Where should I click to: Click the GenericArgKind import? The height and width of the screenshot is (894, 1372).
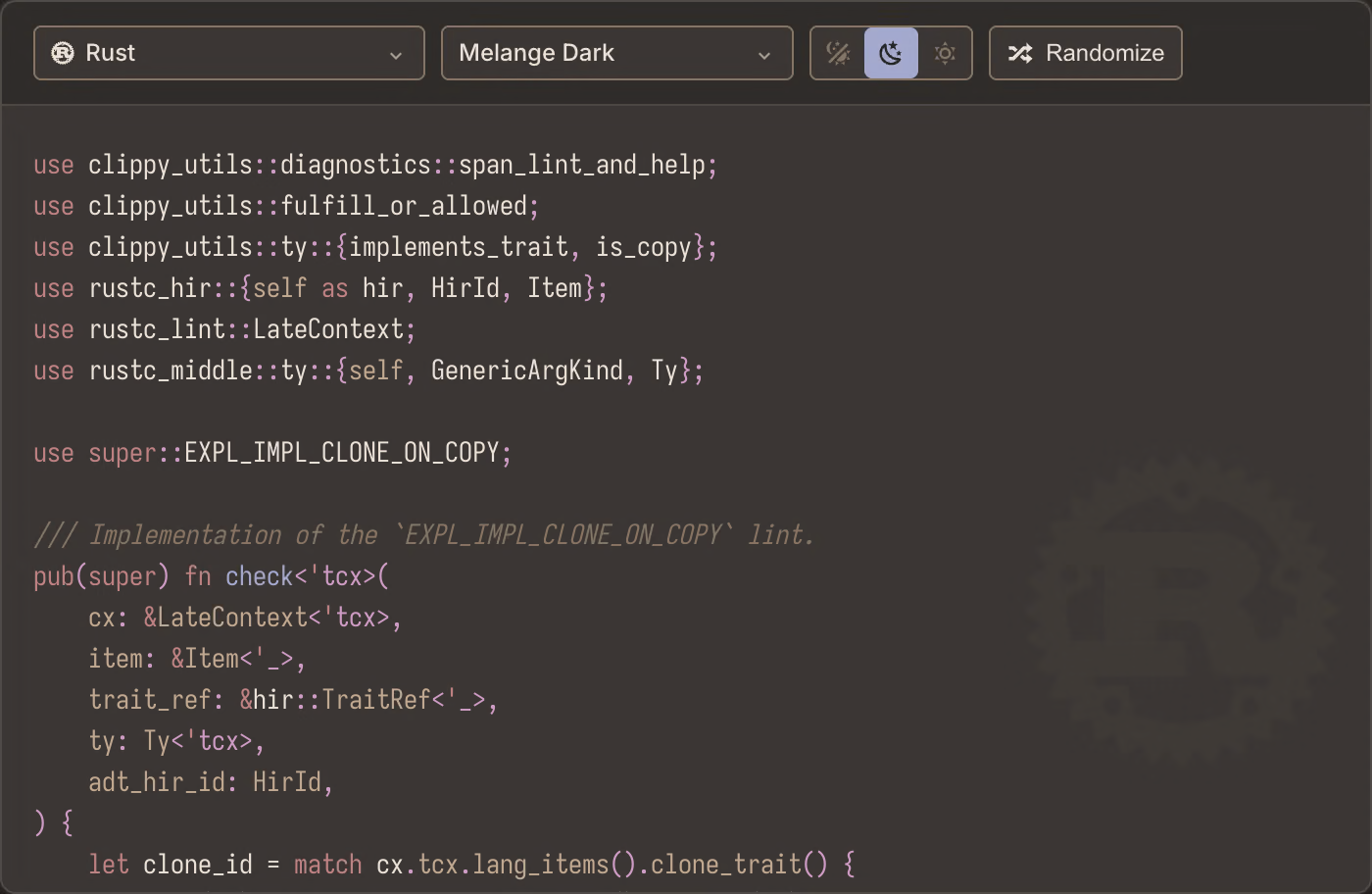[x=527, y=371]
